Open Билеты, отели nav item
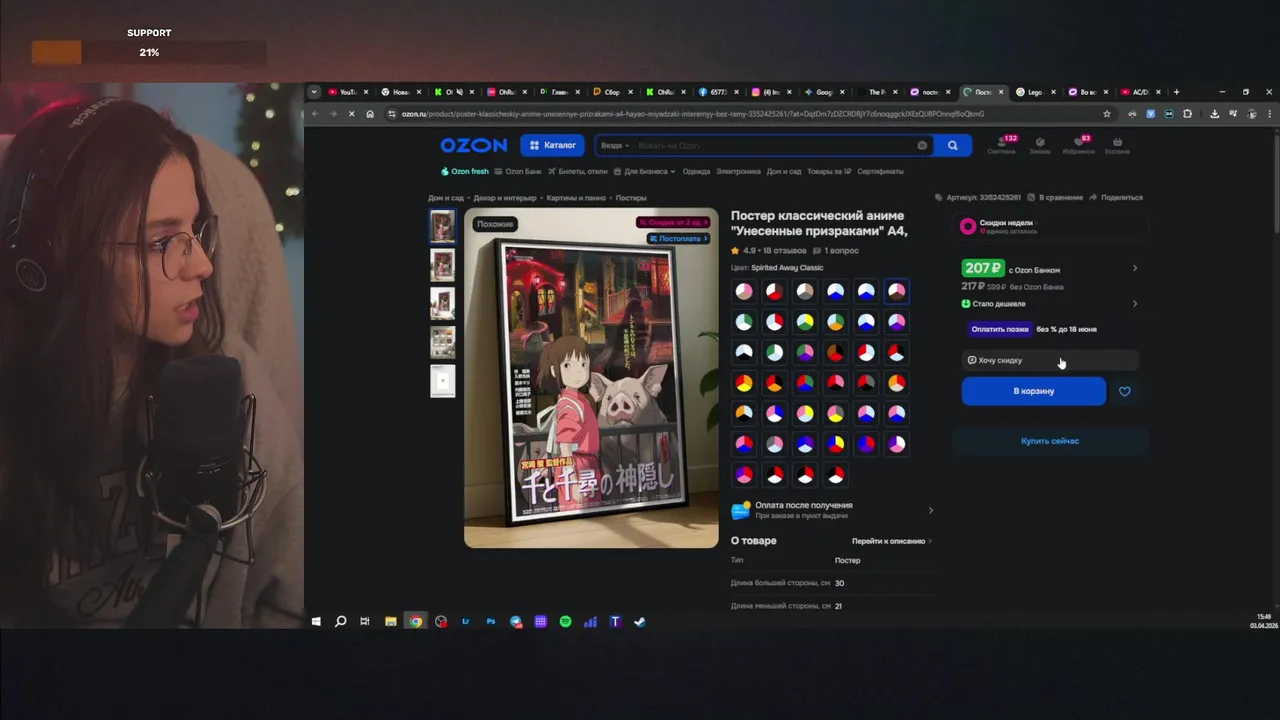The image size is (1280, 720). [x=577, y=171]
